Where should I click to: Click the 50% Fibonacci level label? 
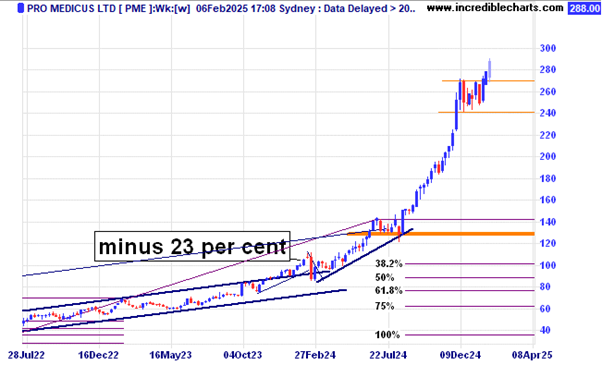point(385,277)
